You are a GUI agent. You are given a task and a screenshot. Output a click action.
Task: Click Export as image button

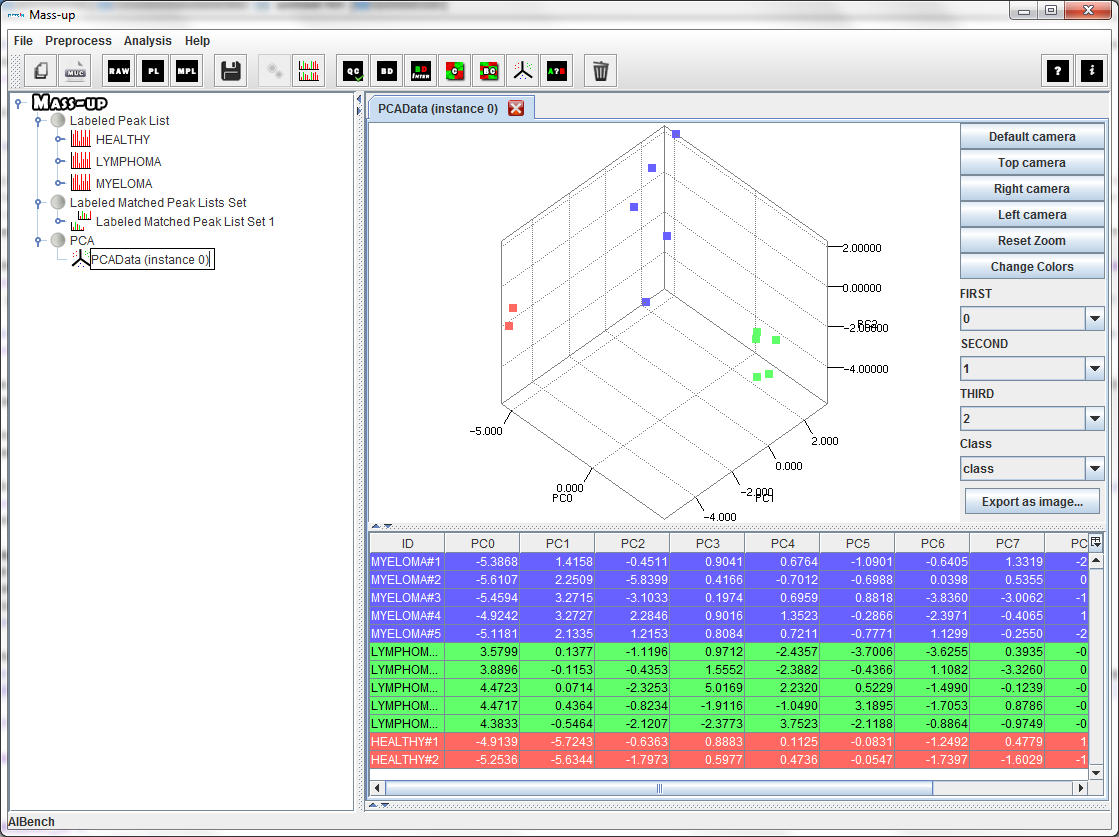click(1032, 501)
